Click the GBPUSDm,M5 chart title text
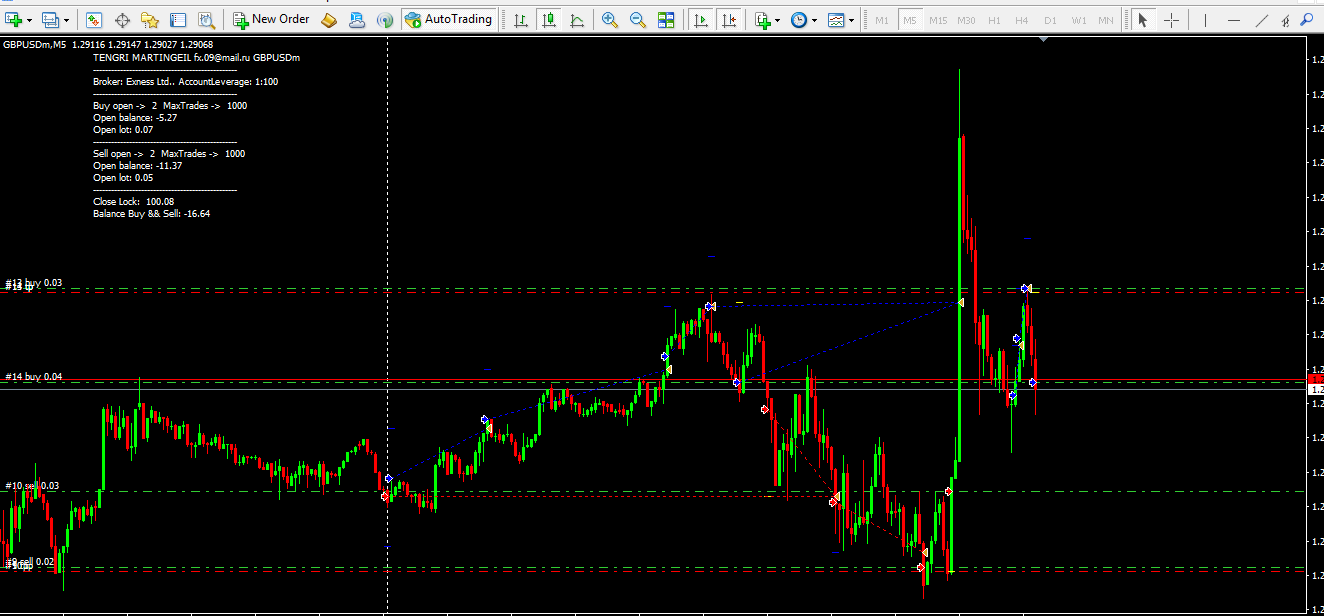Image resolution: width=1324 pixels, height=616 pixels. pos(35,44)
